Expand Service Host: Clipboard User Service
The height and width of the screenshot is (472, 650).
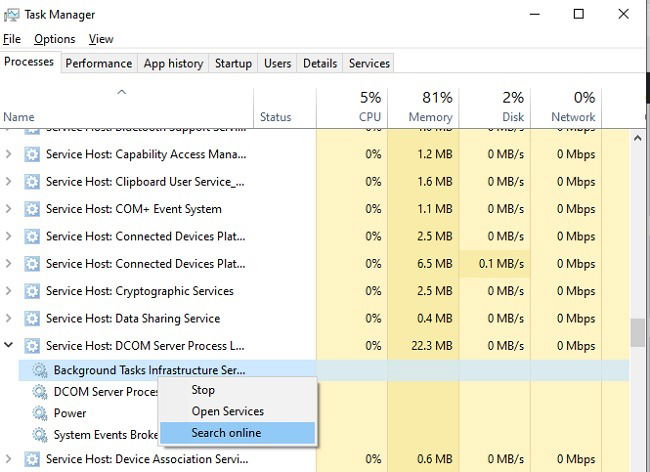tap(8, 182)
